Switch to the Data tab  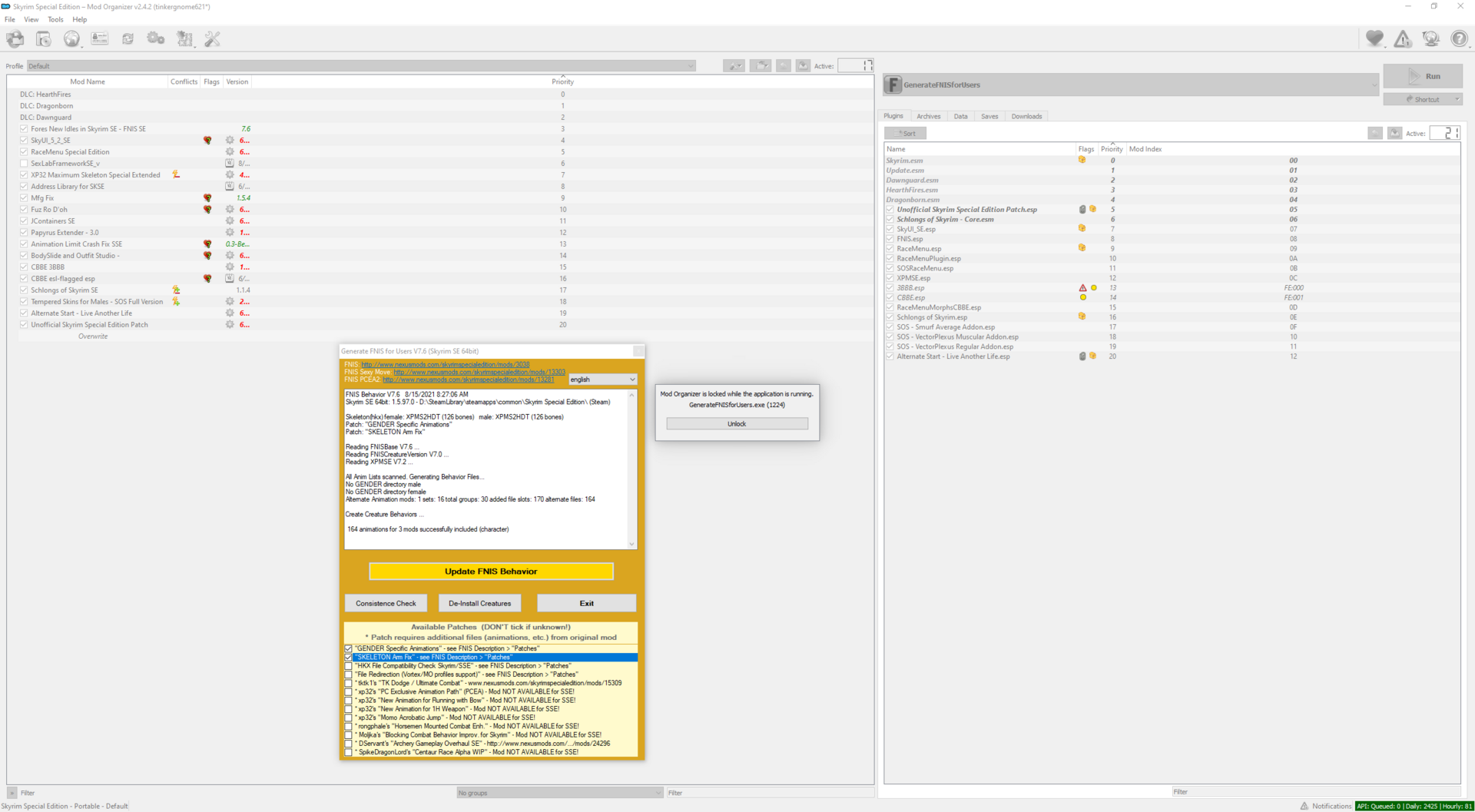coord(960,116)
